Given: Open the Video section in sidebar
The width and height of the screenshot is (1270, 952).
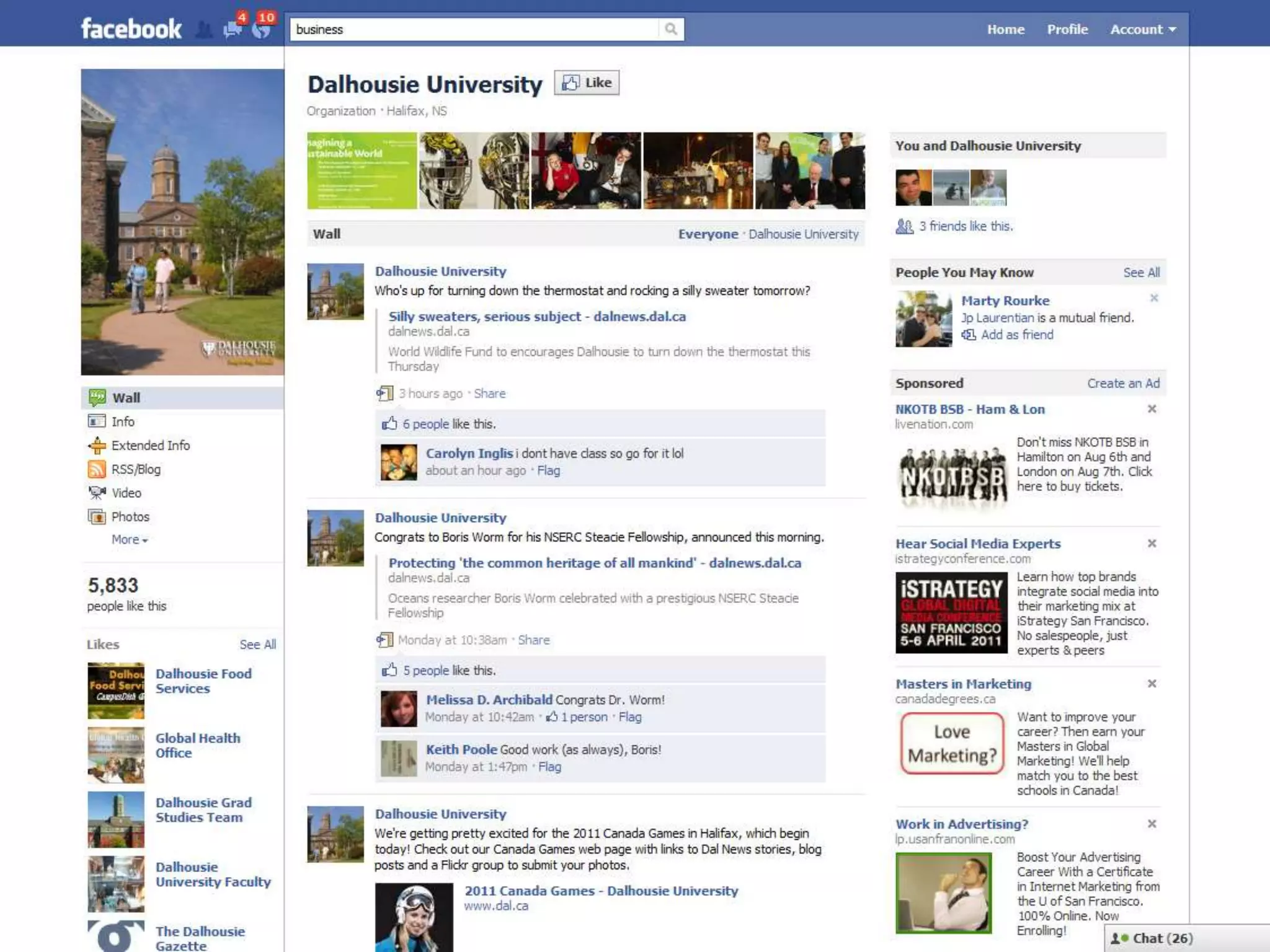Looking at the screenshot, I should (x=126, y=493).
